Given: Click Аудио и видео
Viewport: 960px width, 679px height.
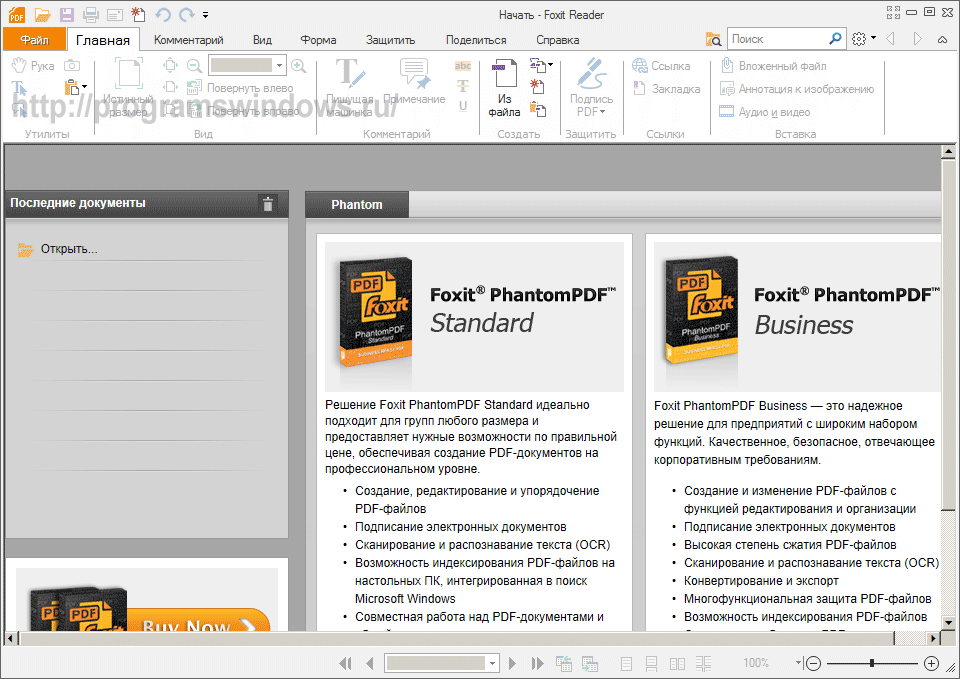Looking at the screenshot, I should [765, 112].
